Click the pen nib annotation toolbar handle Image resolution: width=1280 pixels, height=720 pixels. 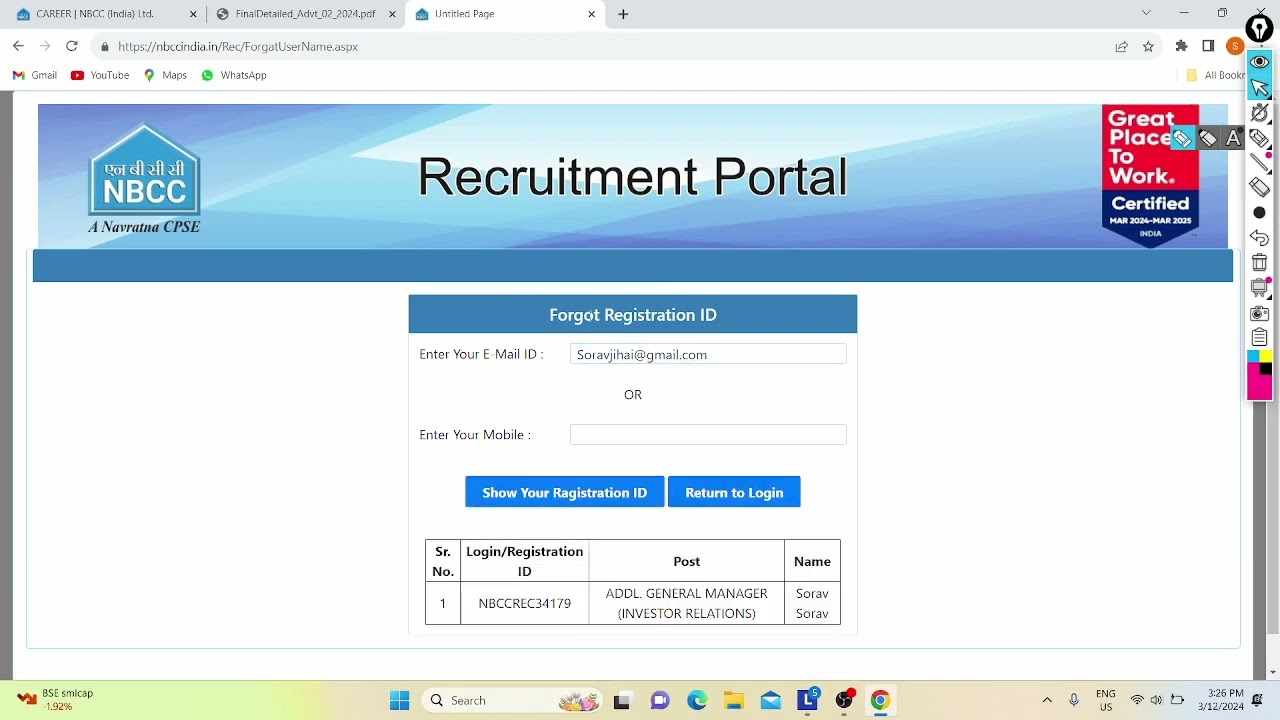coord(1259,29)
